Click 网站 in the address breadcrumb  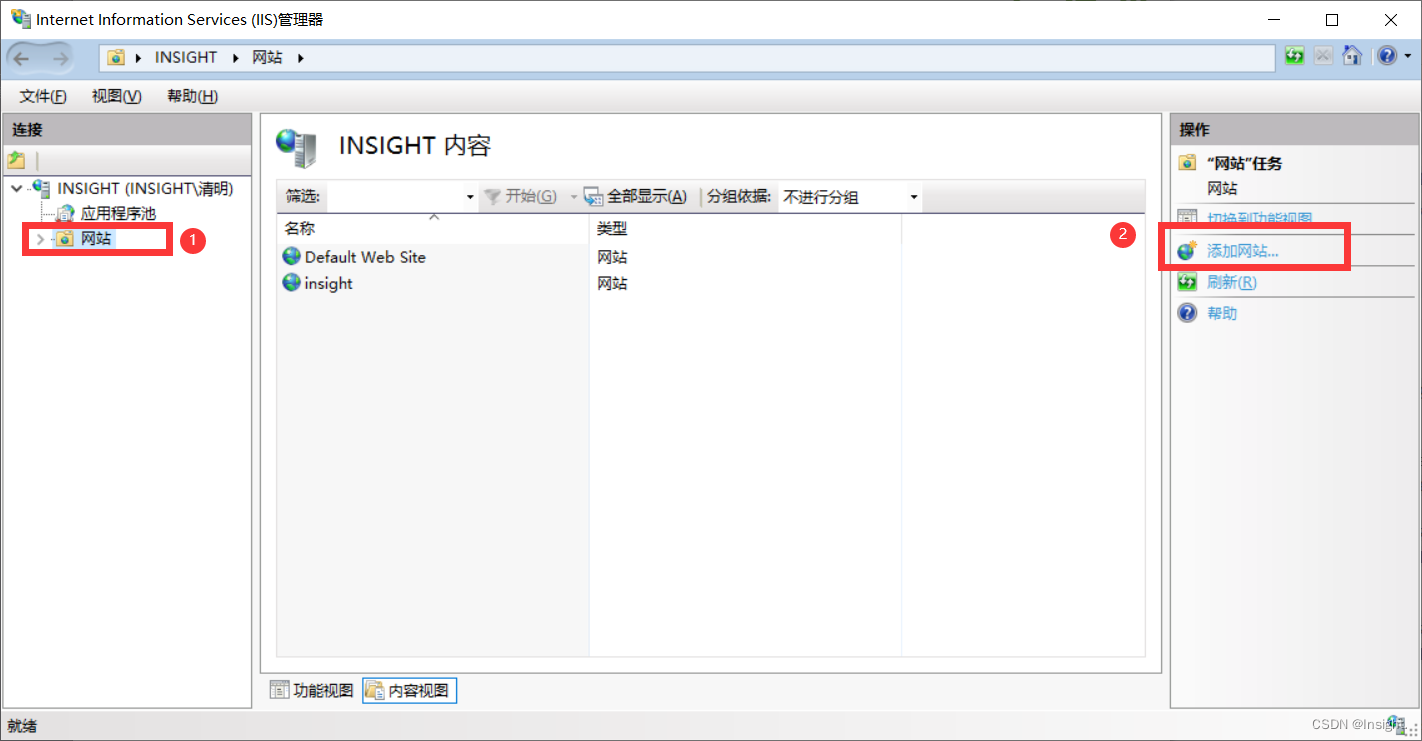[x=267, y=57]
